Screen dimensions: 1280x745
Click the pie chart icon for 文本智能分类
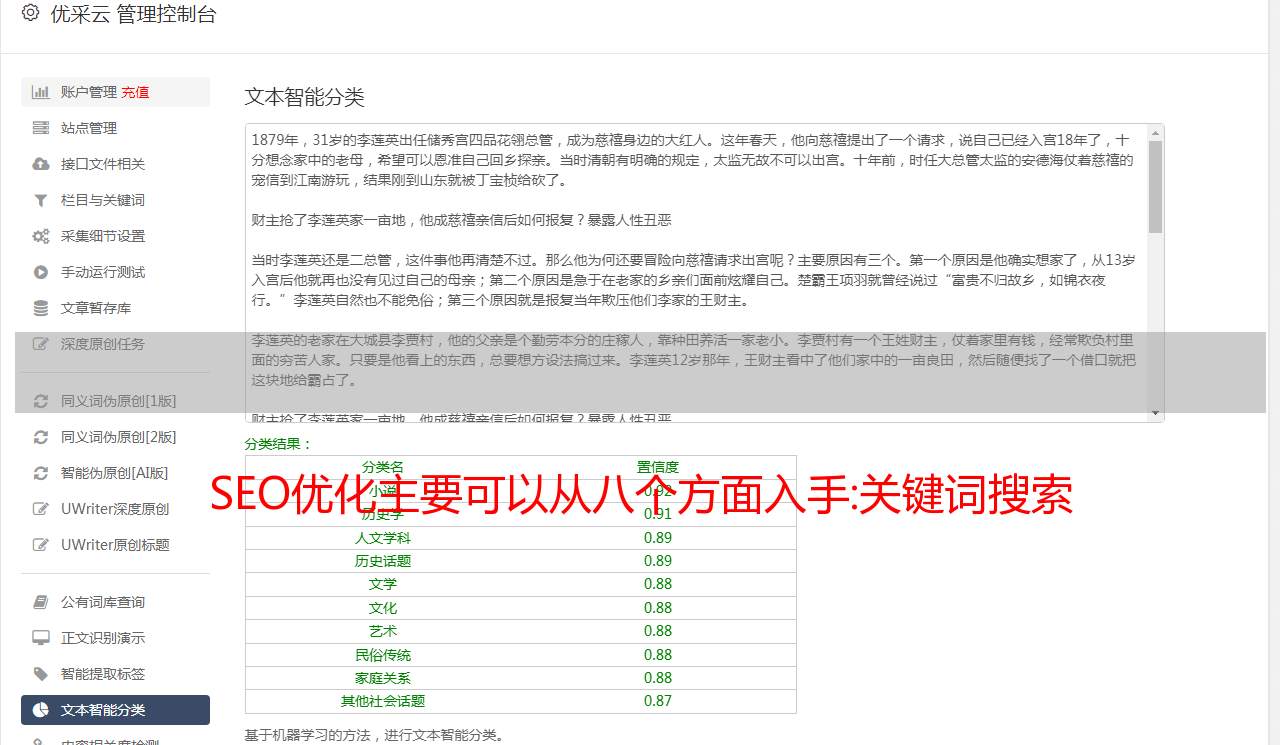pos(41,710)
